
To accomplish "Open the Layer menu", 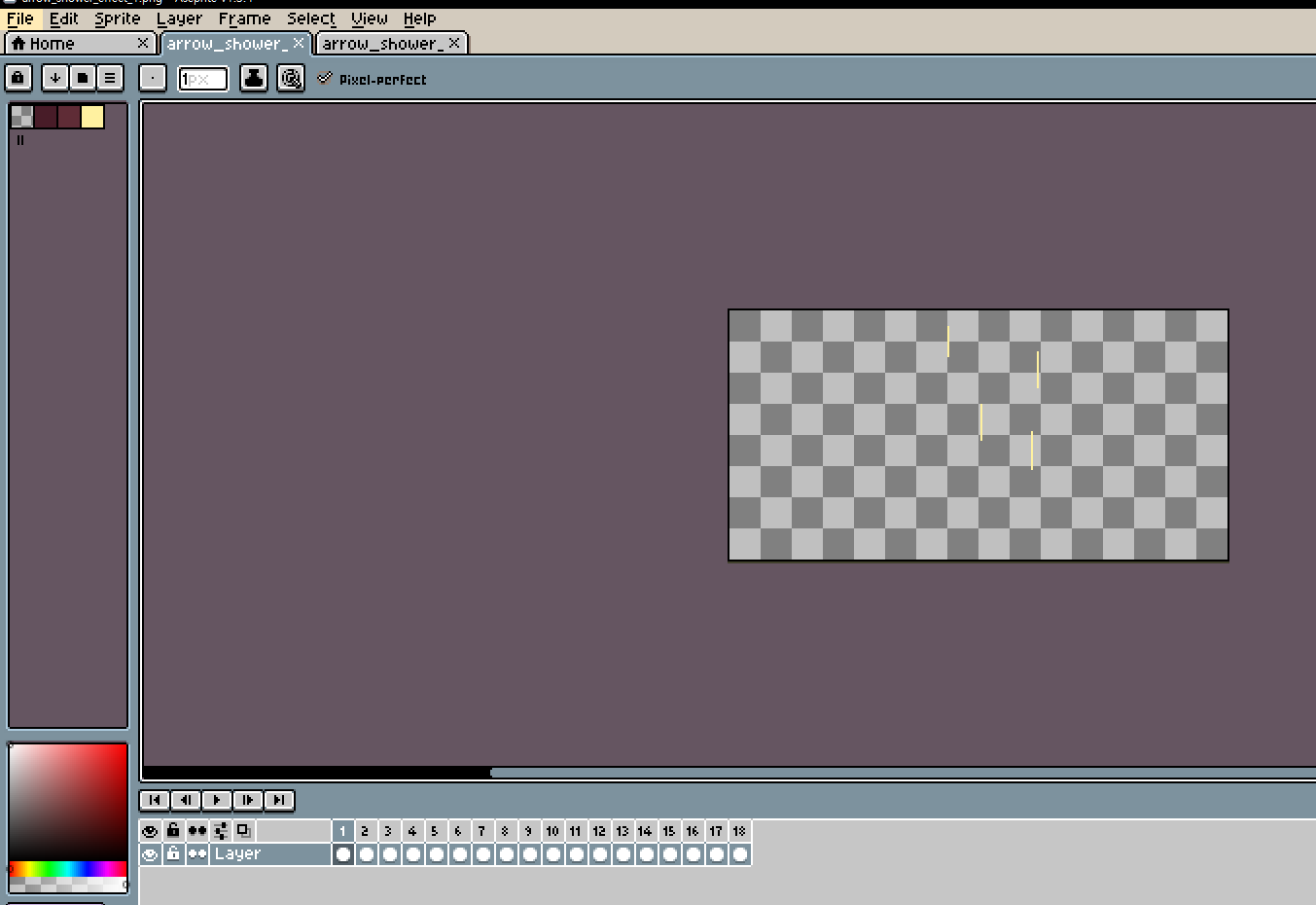I will (180, 18).
